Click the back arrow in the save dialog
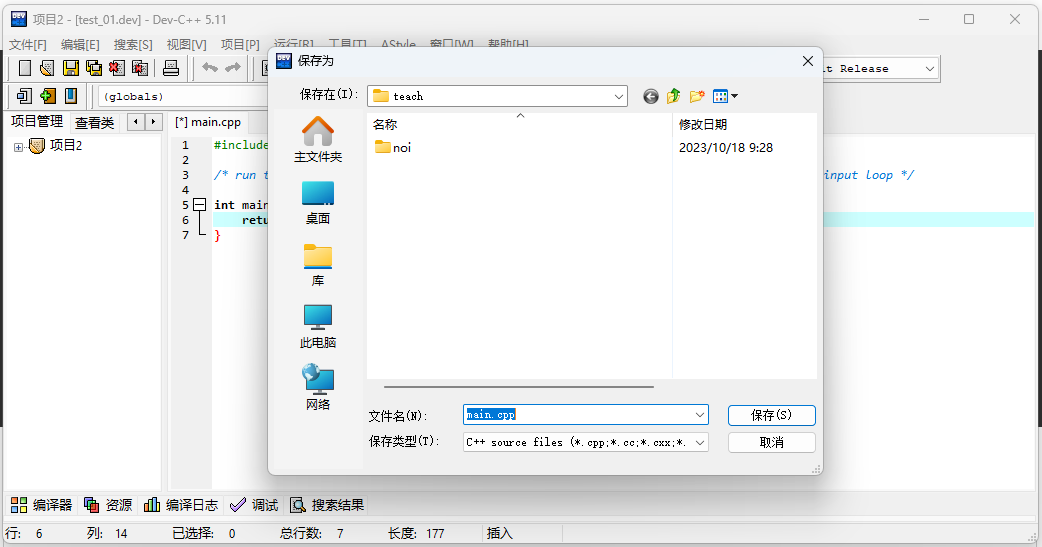 pyautogui.click(x=651, y=96)
